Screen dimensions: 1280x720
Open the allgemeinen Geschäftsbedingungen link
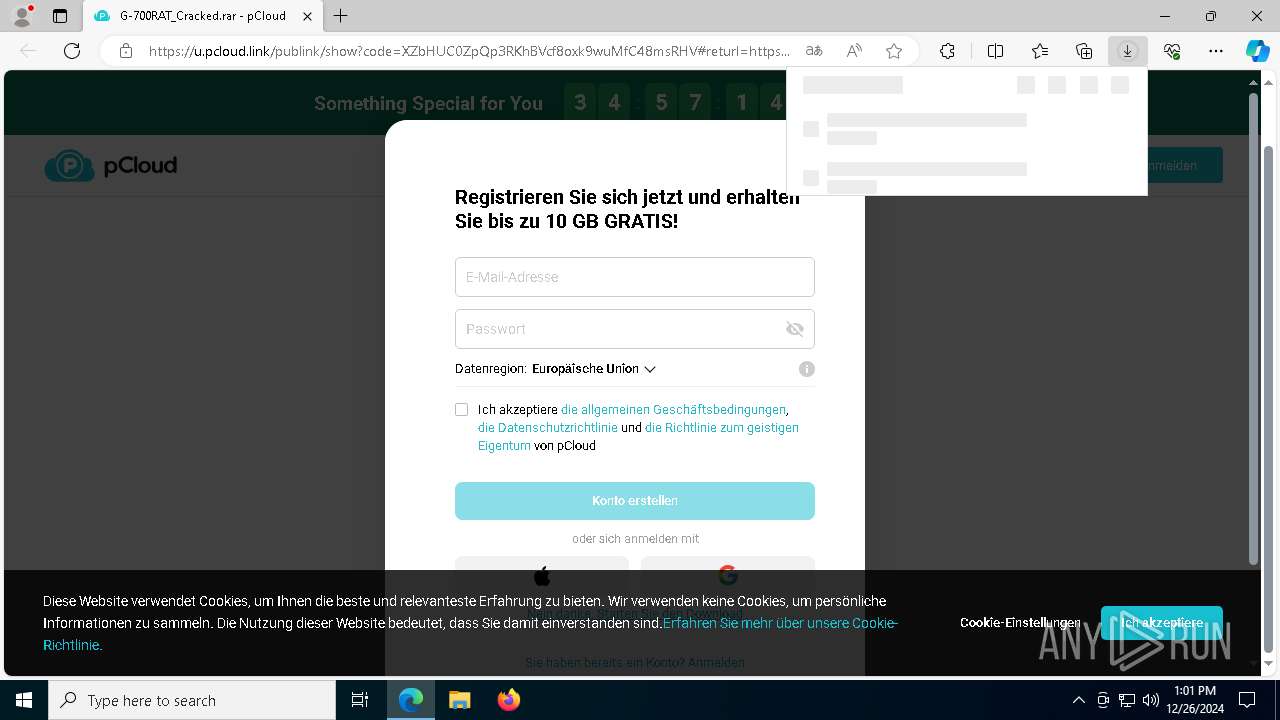673,409
